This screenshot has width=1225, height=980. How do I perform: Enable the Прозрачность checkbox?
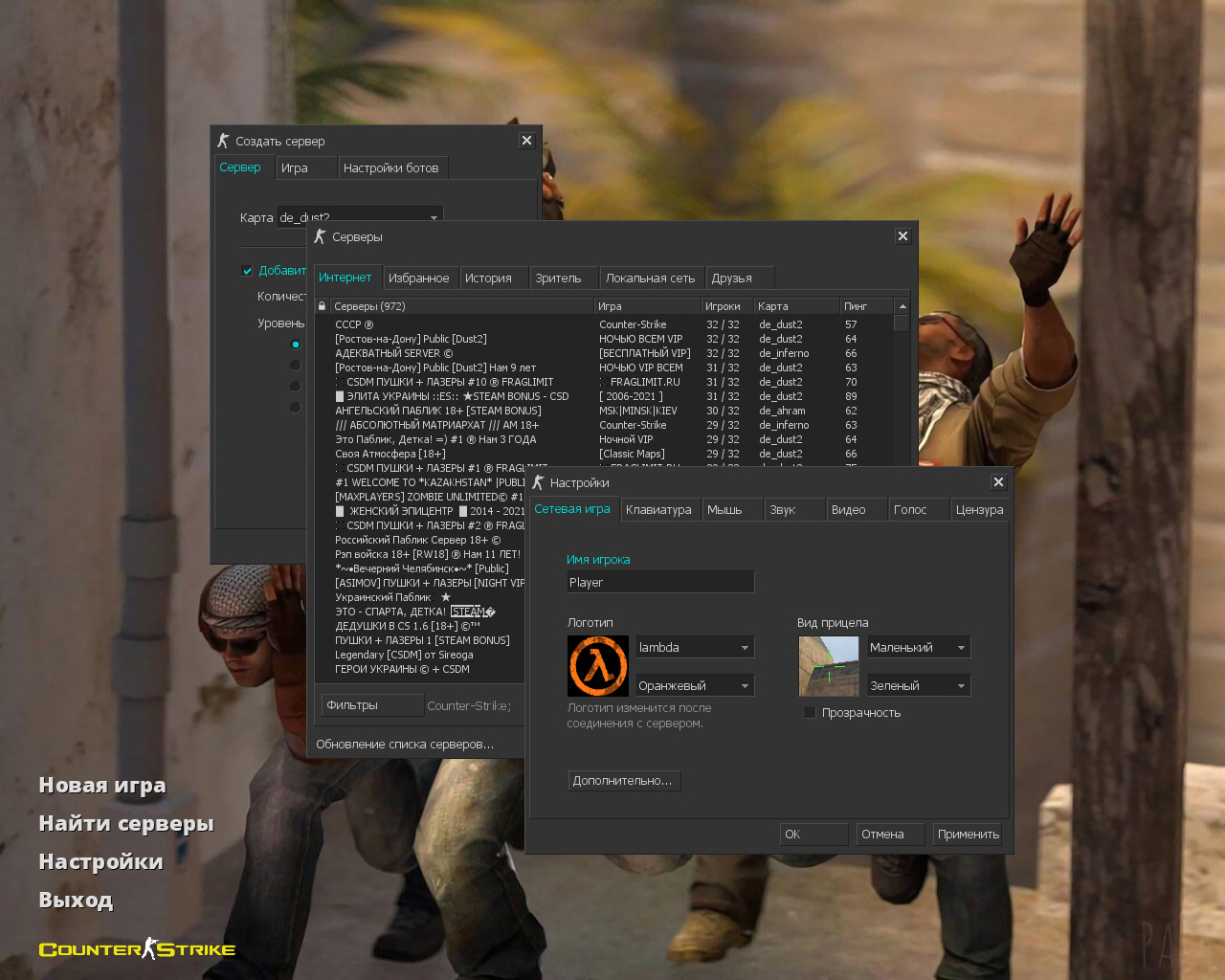[x=811, y=713]
